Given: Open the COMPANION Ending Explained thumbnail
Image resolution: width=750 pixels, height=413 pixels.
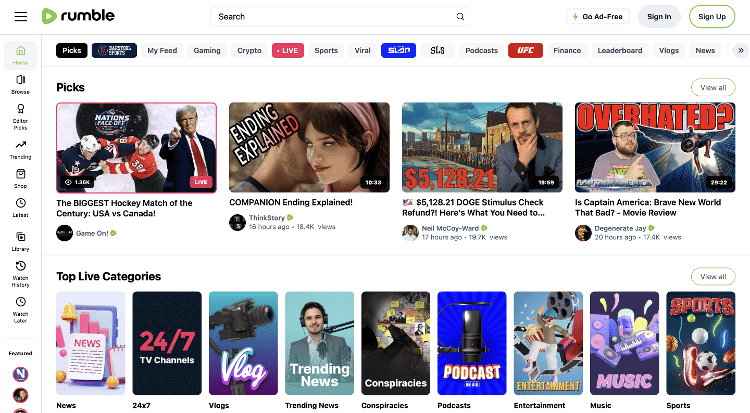Looking at the screenshot, I should (309, 147).
